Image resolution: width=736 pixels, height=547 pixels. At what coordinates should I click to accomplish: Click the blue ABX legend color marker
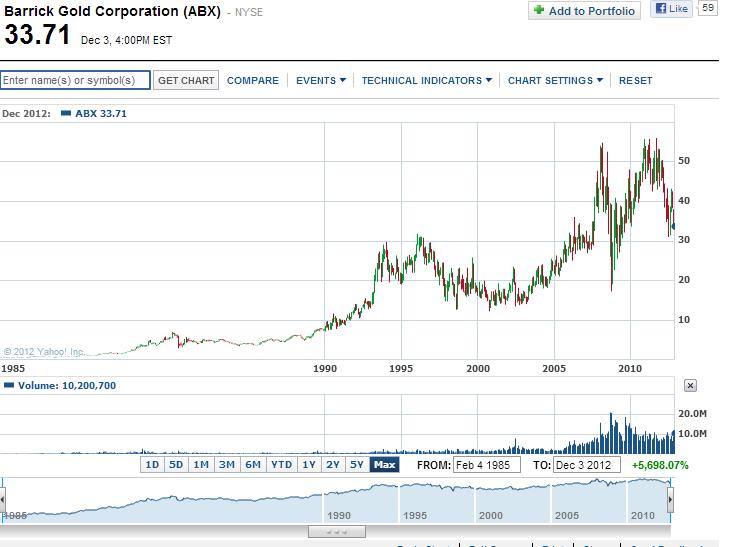[66, 113]
